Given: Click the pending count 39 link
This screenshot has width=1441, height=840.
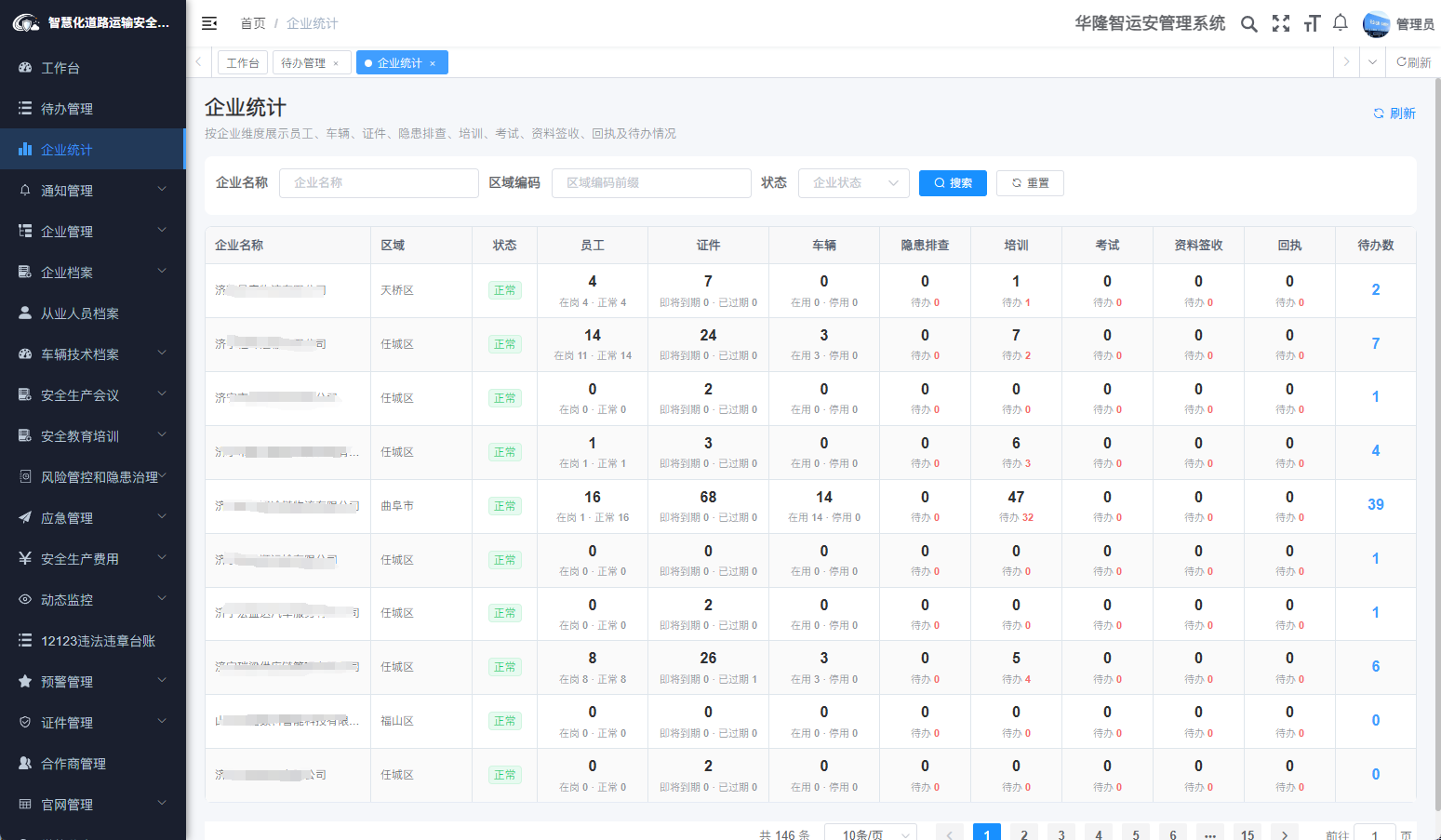Looking at the screenshot, I should tap(1376, 505).
